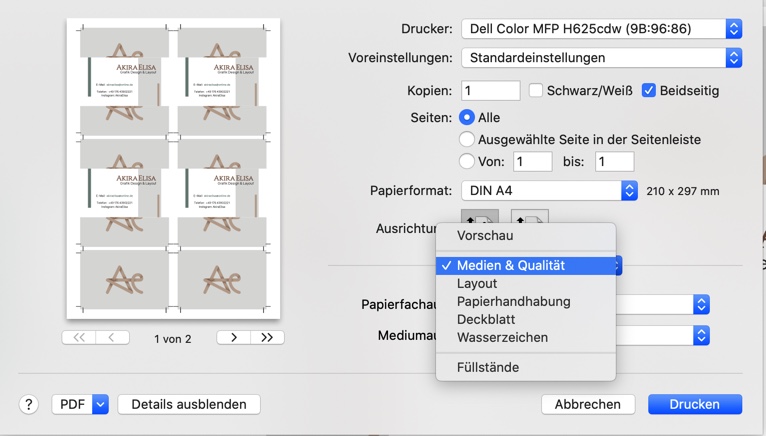This screenshot has height=436, width=766.
Task: Open the PDF options arrow
Action: click(100, 404)
